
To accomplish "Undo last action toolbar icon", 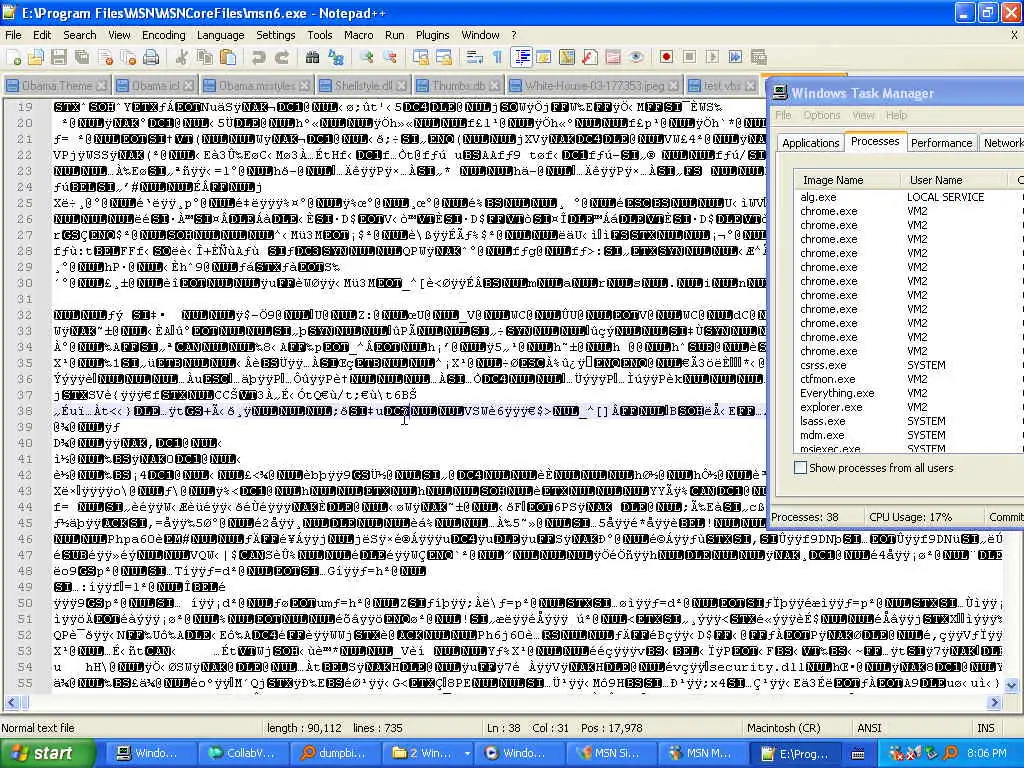I will tap(259, 57).
